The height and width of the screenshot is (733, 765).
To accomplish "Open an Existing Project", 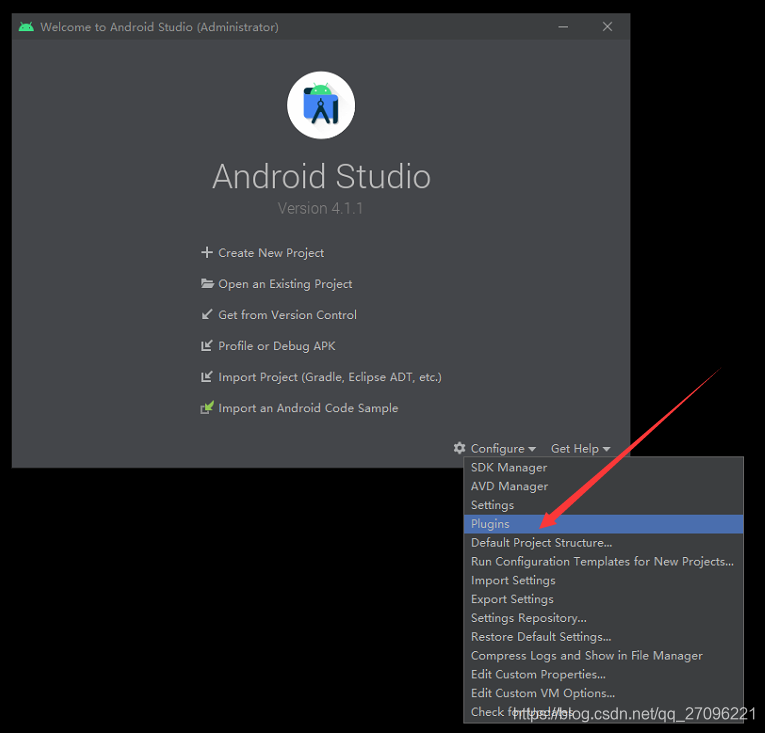I will (x=285, y=284).
